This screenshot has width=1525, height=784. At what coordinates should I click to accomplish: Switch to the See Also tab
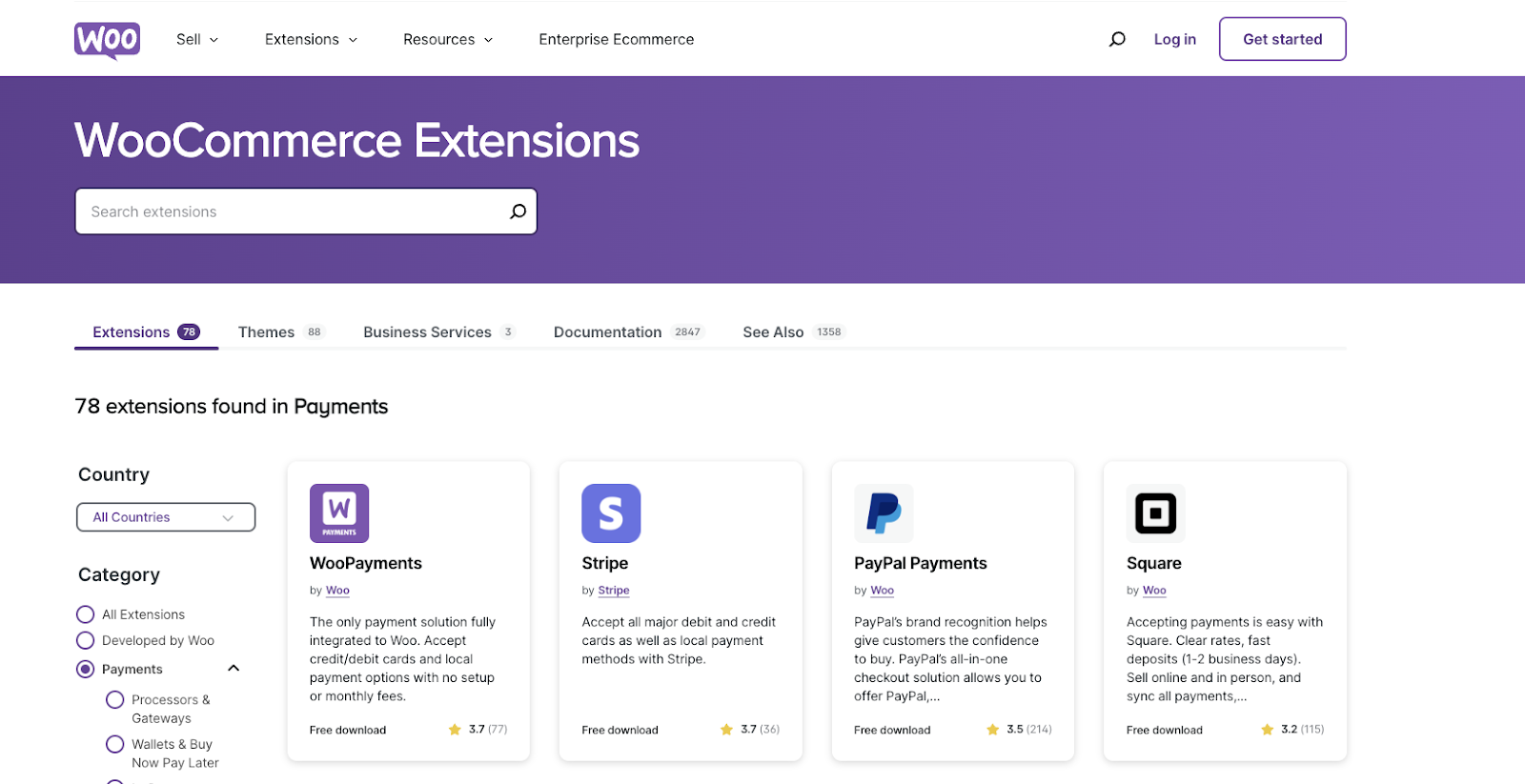pos(794,332)
